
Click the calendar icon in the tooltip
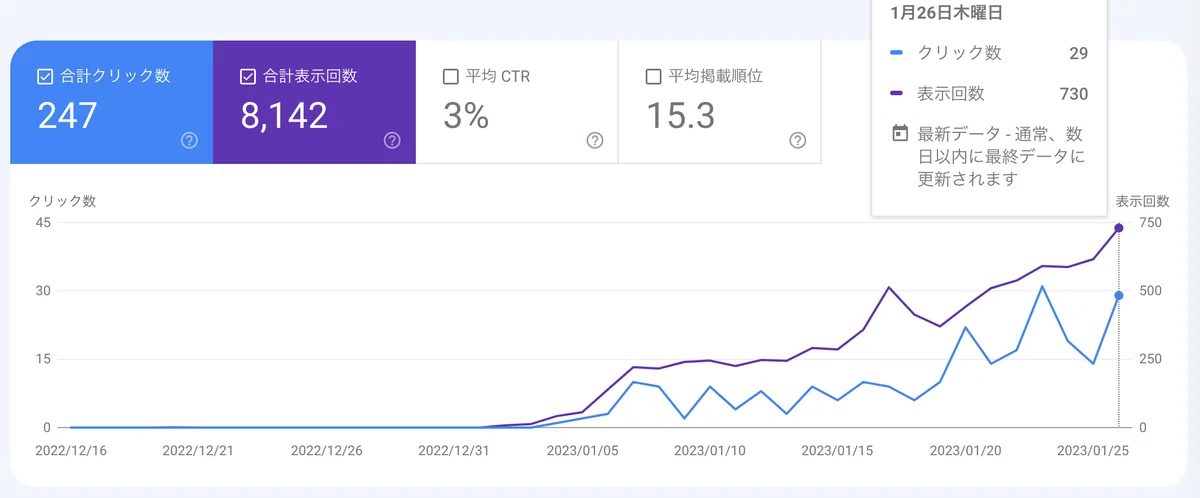(x=899, y=133)
